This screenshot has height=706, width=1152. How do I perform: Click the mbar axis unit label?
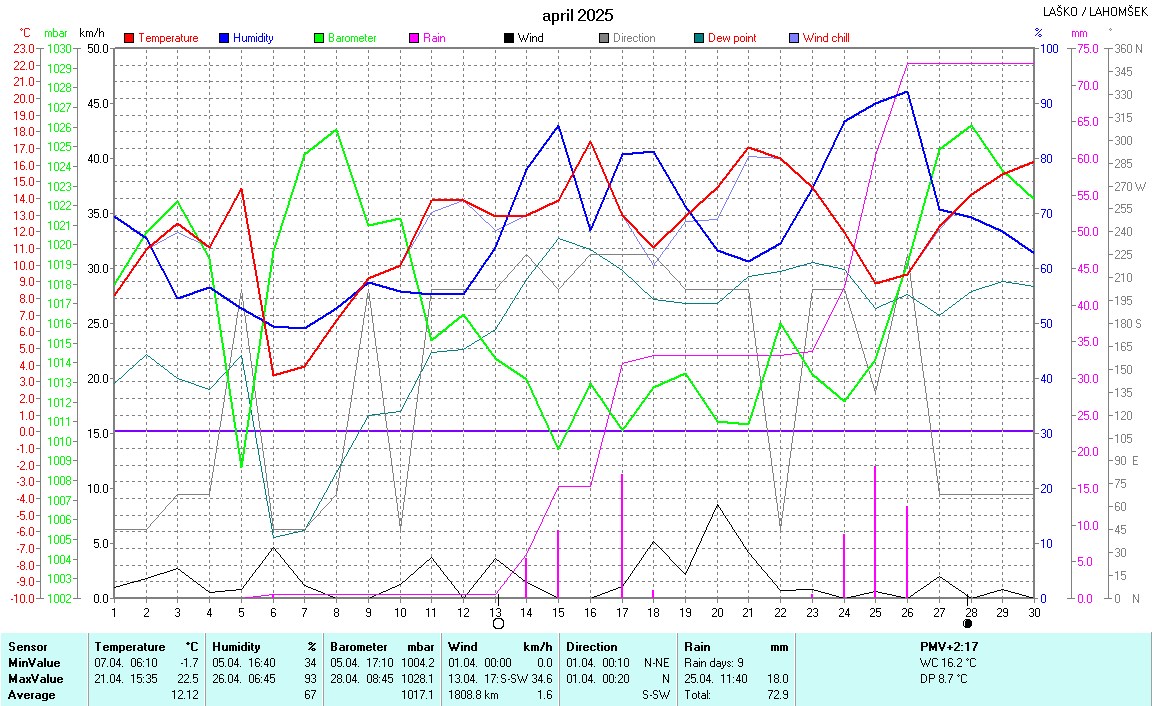coord(57,34)
